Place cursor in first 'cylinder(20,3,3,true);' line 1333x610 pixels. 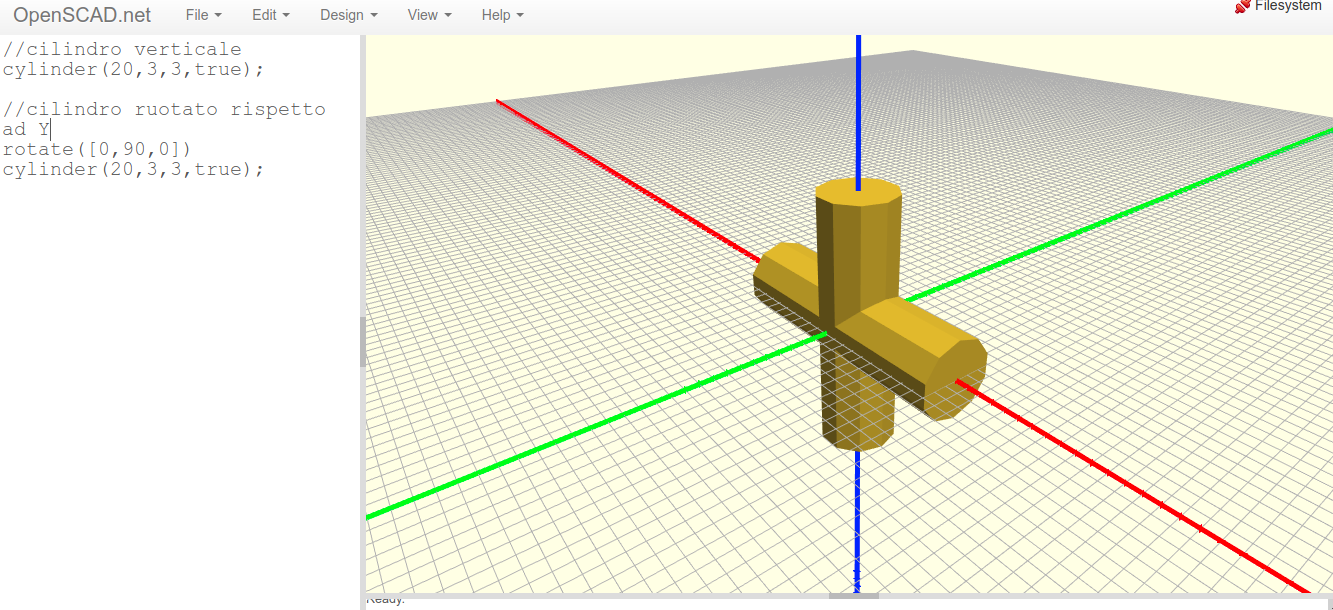point(134,69)
